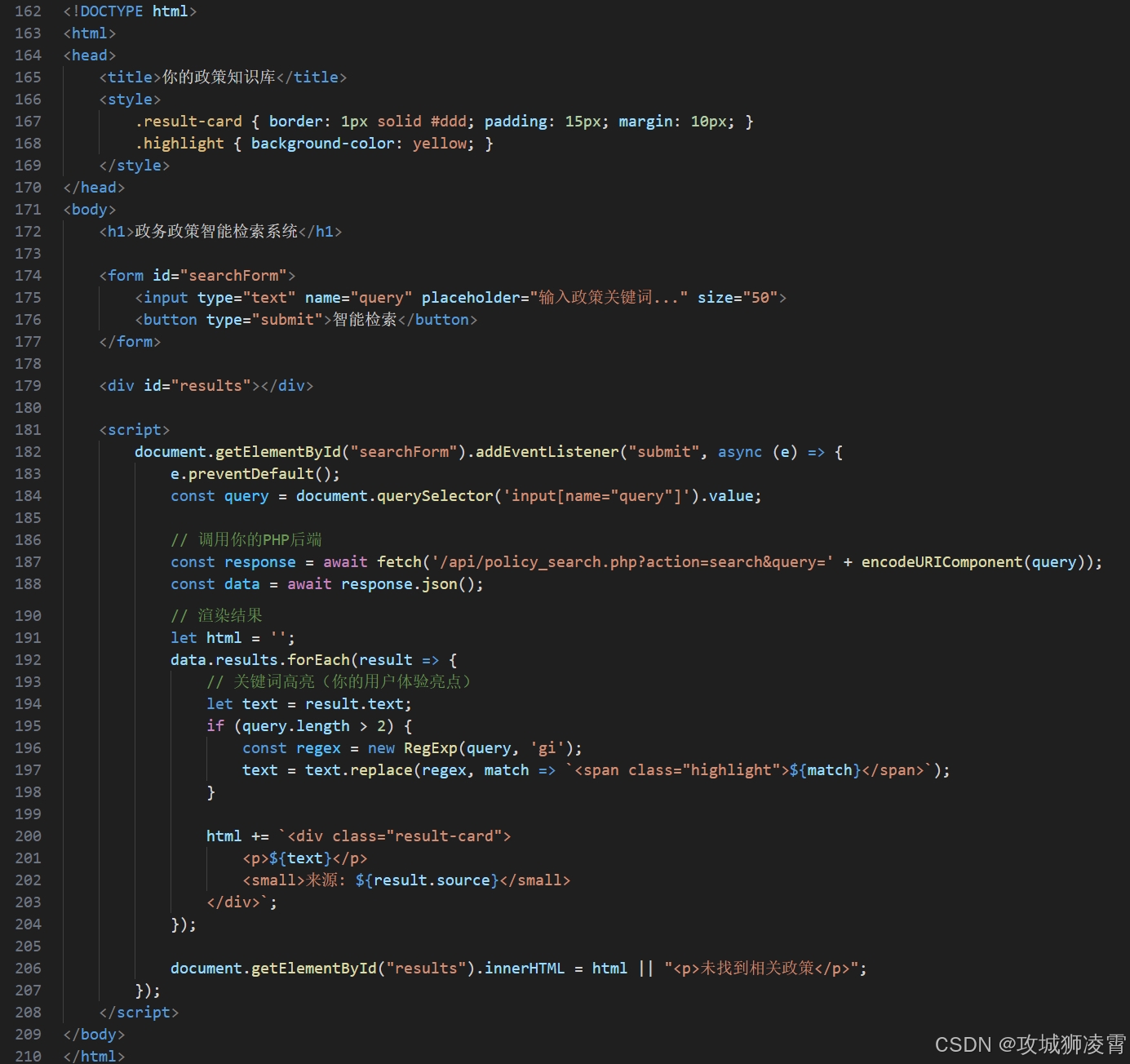Image resolution: width=1130 pixels, height=1064 pixels.
Task: Click RegExp constructor on line 196
Action: click(x=431, y=748)
